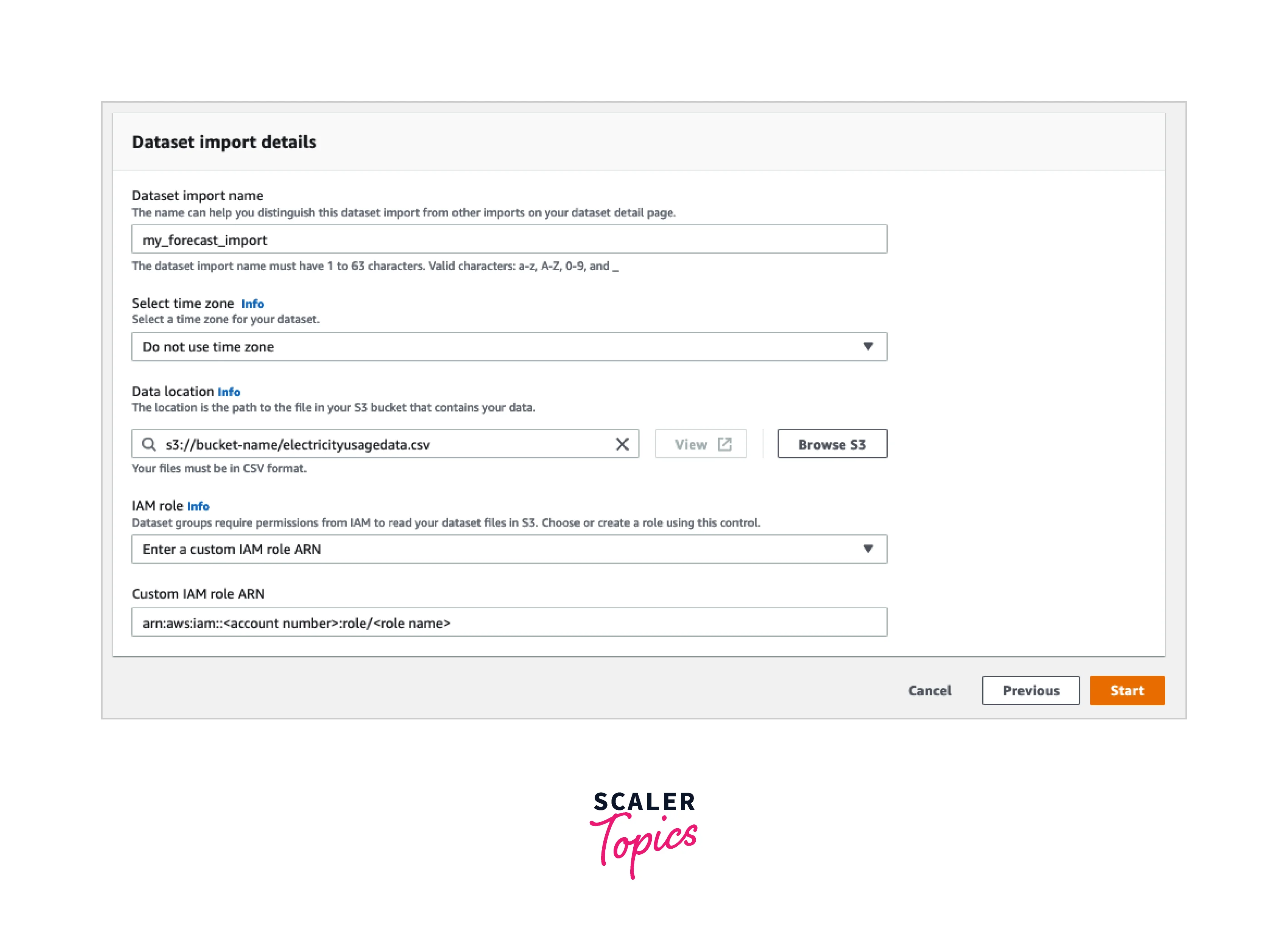Click the external link icon beside View

tap(725, 444)
